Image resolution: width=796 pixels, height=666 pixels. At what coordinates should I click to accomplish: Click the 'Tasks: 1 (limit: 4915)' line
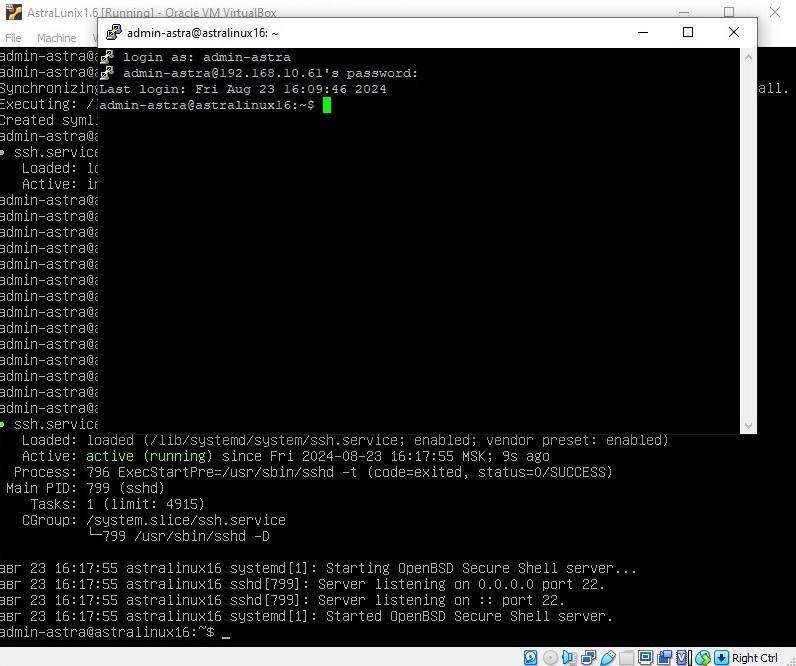[117, 505]
